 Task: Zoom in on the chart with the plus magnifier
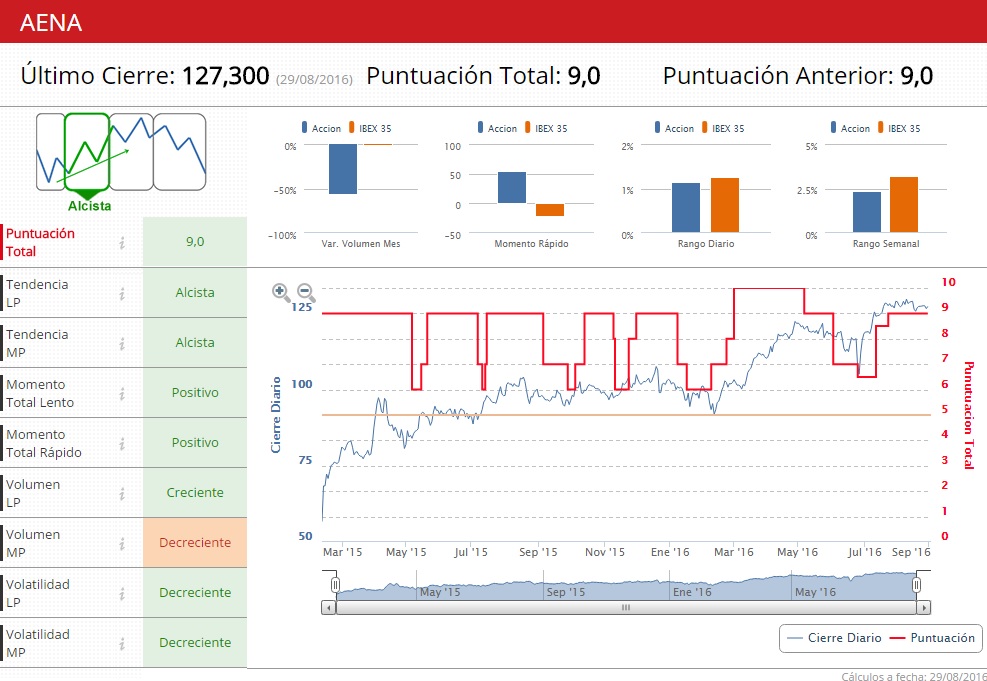pos(281,293)
